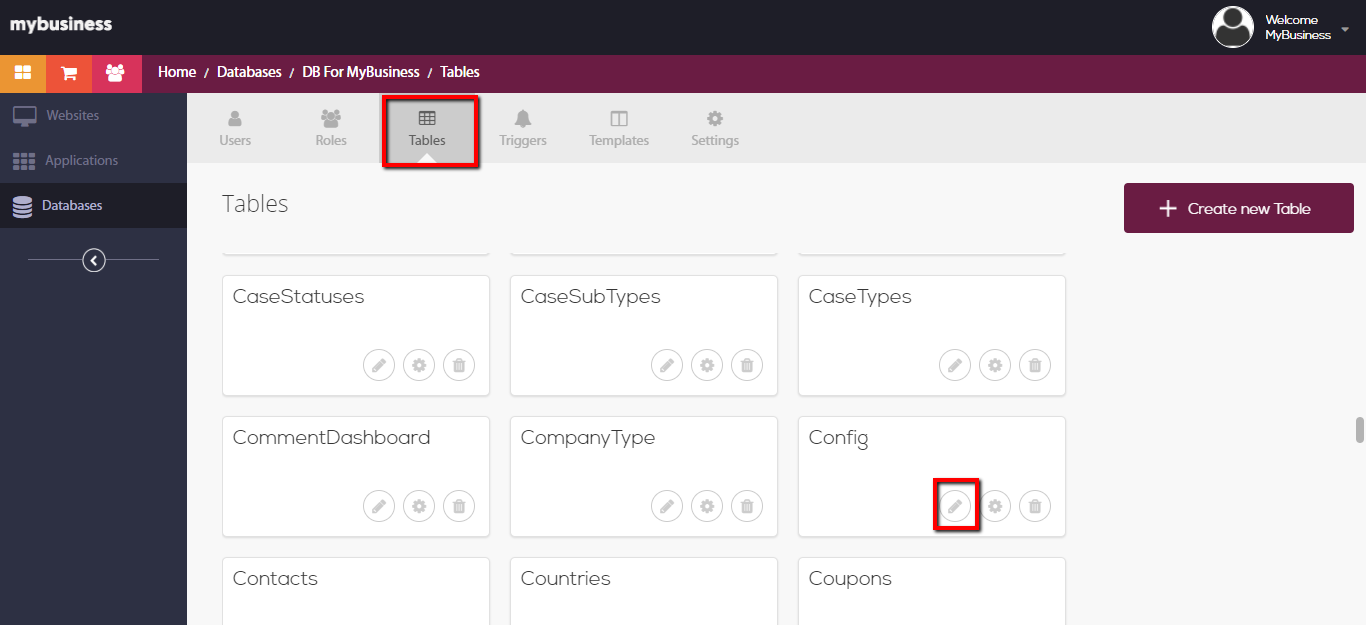Image resolution: width=1366 pixels, height=625 pixels.
Task: Switch to the Roles tab
Action: coord(331,128)
